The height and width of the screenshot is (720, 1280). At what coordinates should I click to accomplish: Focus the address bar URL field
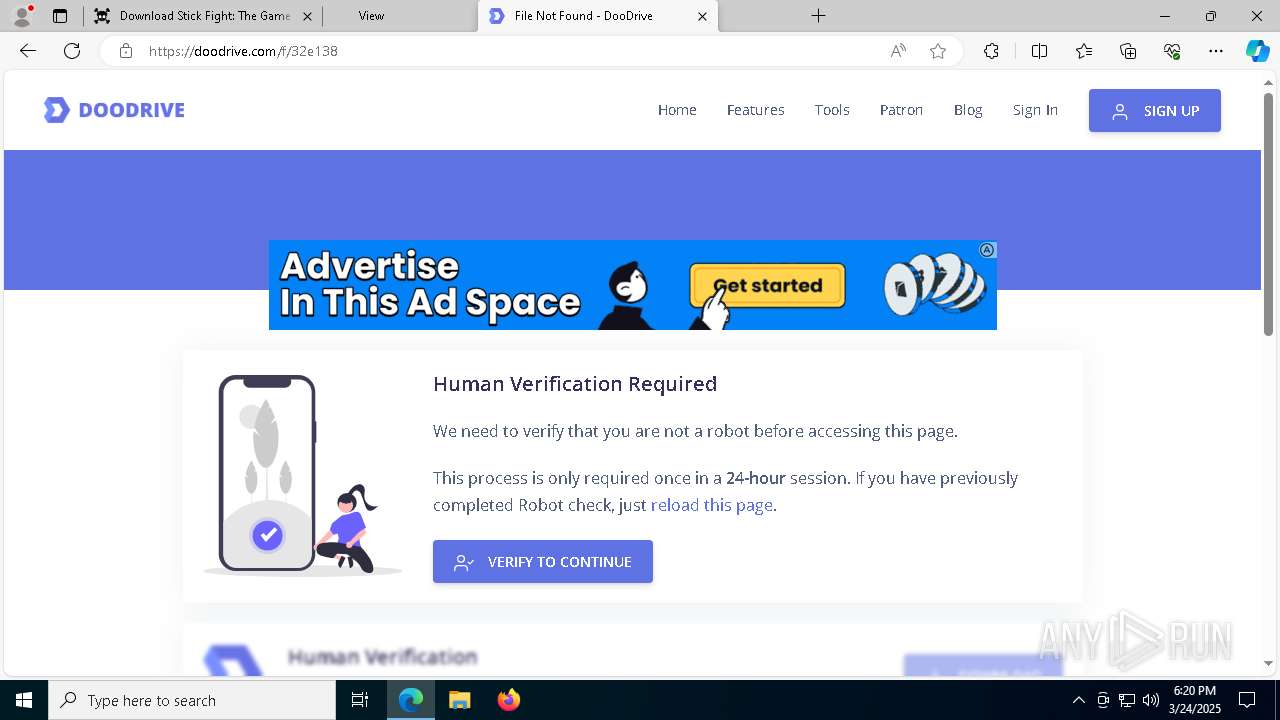tap(510, 51)
